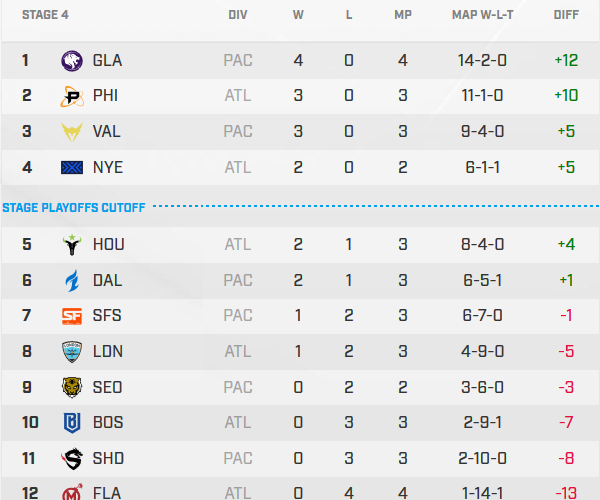Click the London Spitfire team logo
The height and width of the screenshot is (500, 600).
tap(73, 352)
